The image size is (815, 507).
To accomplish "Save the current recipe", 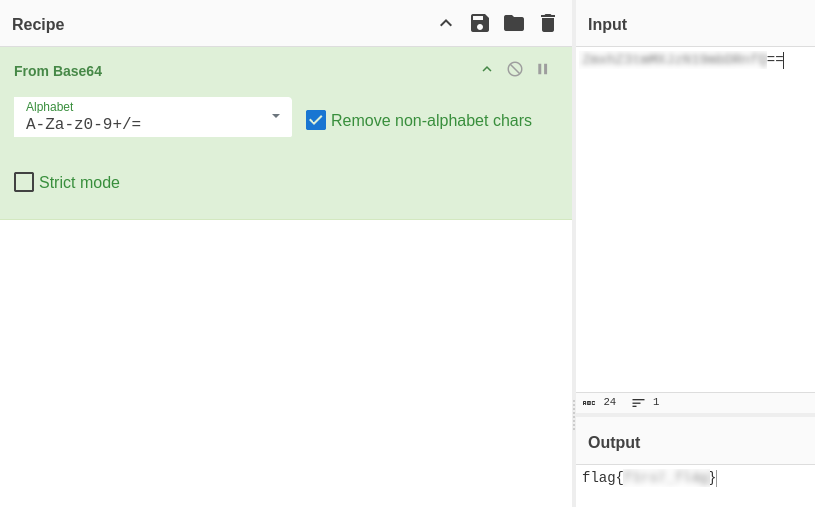I will point(480,23).
